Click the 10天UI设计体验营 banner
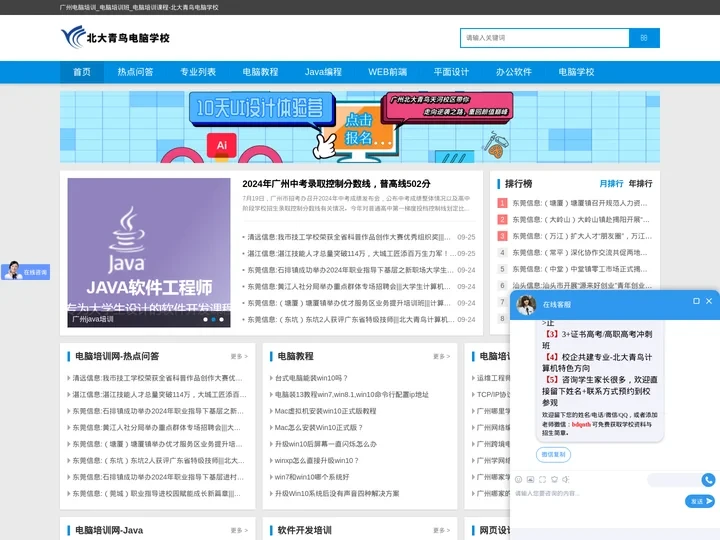Screen dimensions: 720x540 [360, 127]
